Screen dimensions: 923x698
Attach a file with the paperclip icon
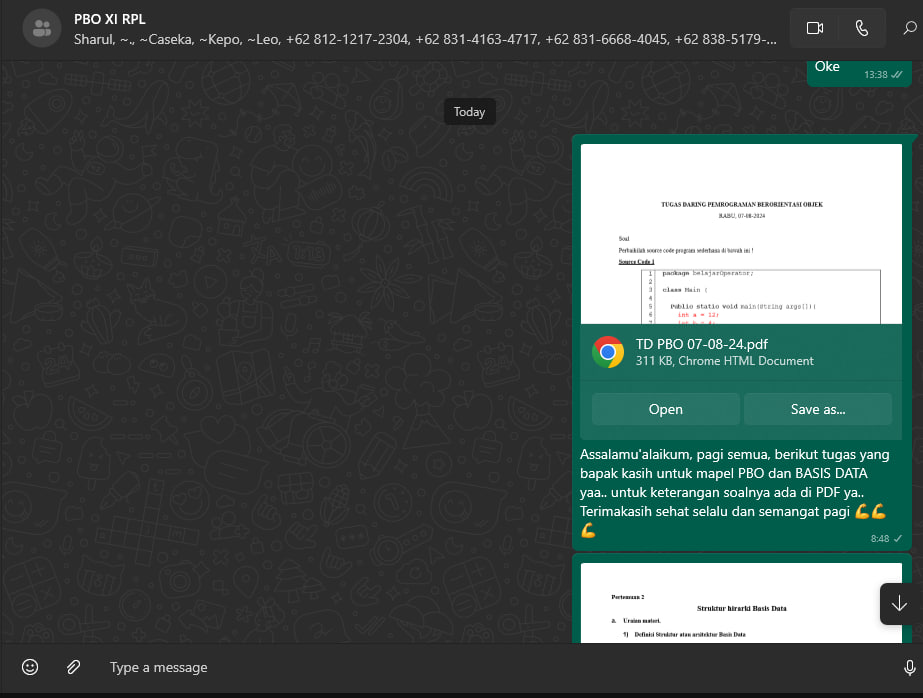[73, 667]
